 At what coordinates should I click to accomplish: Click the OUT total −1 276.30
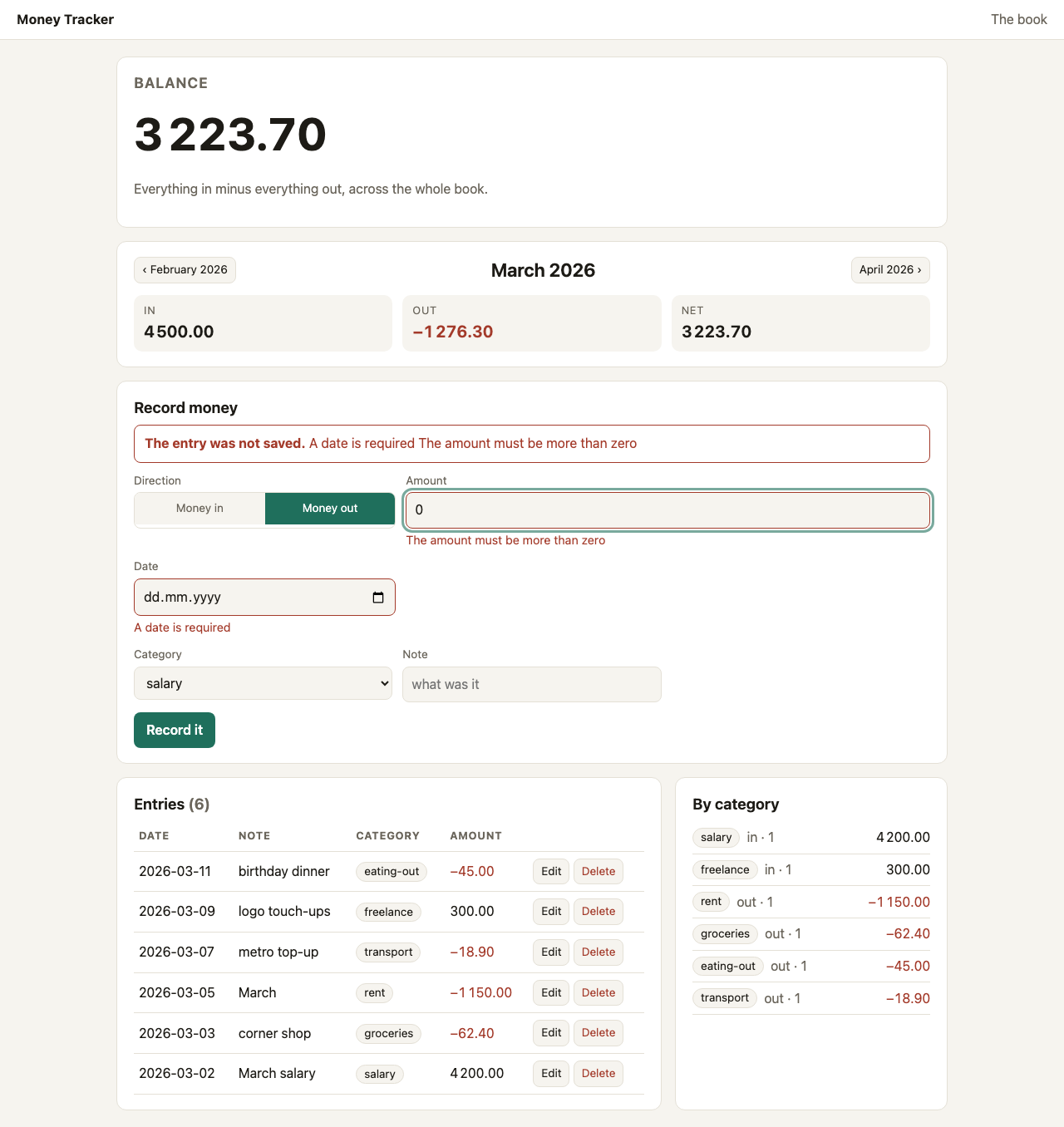pyautogui.click(x=453, y=332)
